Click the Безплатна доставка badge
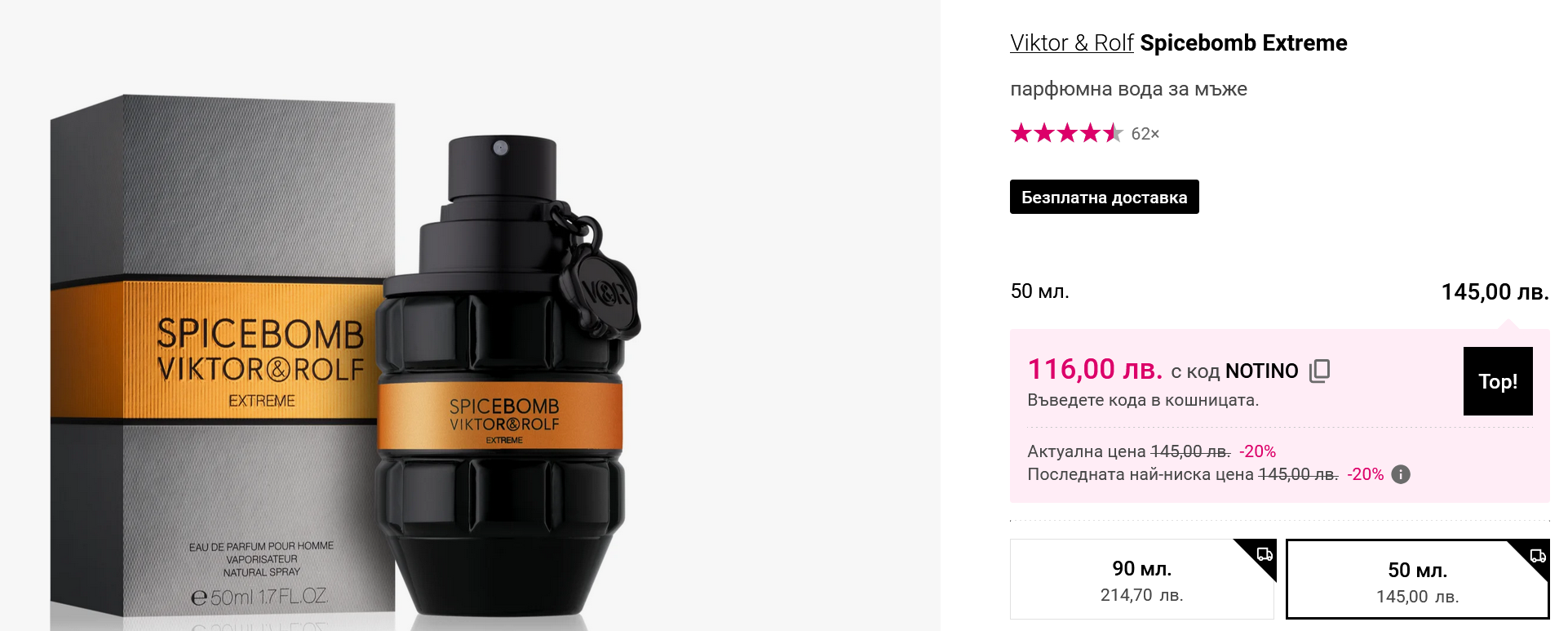The width and height of the screenshot is (1568, 631). coord(1104,197)
